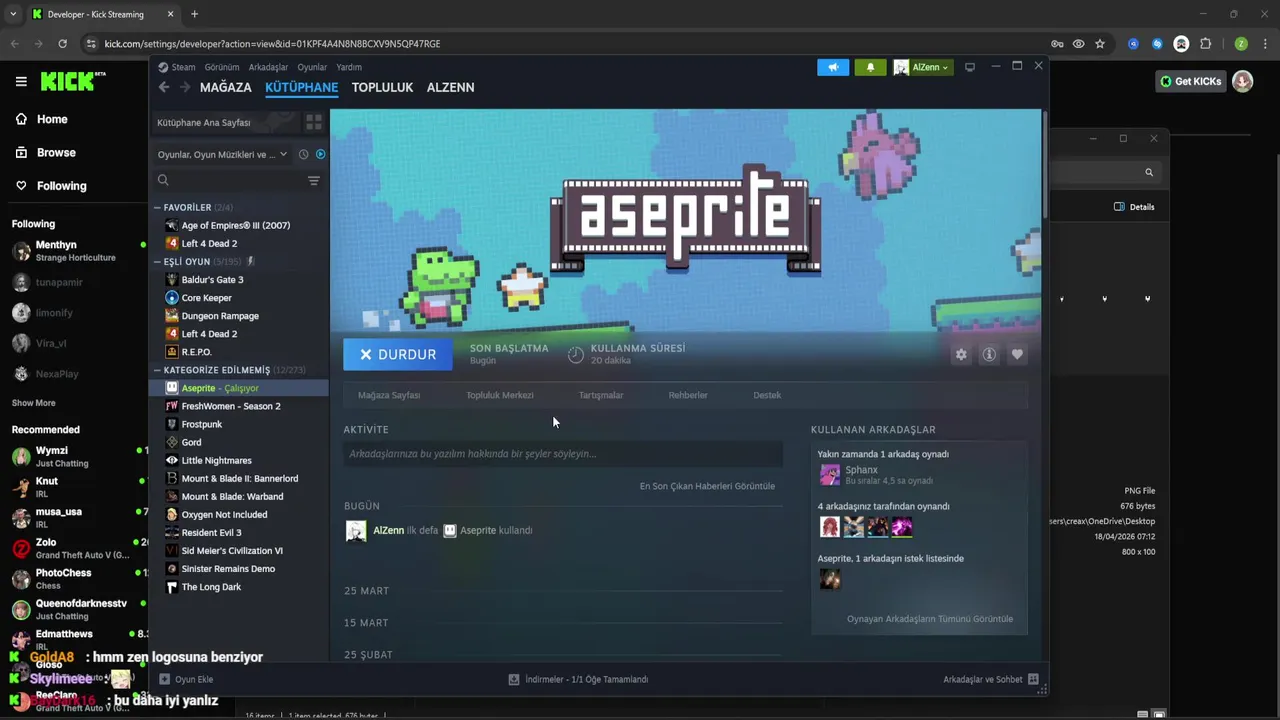Click Kick Following sidebar item
1280x720 pixels.
(51, 185)
